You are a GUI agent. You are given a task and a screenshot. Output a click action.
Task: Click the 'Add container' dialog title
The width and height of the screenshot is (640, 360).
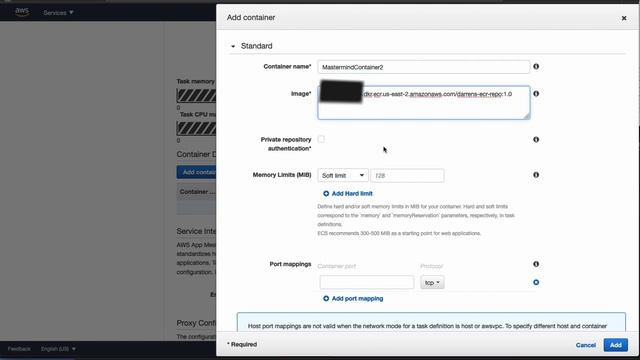(x=251, y=18)
